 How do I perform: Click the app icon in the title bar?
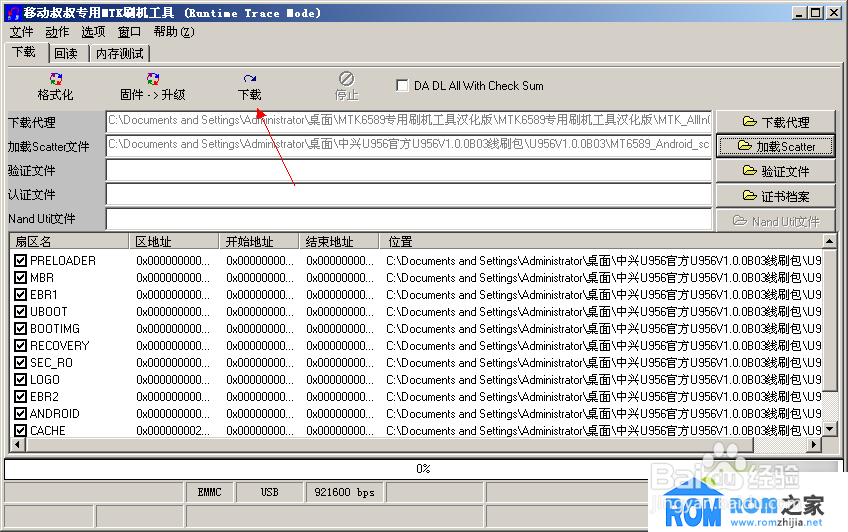coord(14,13)
